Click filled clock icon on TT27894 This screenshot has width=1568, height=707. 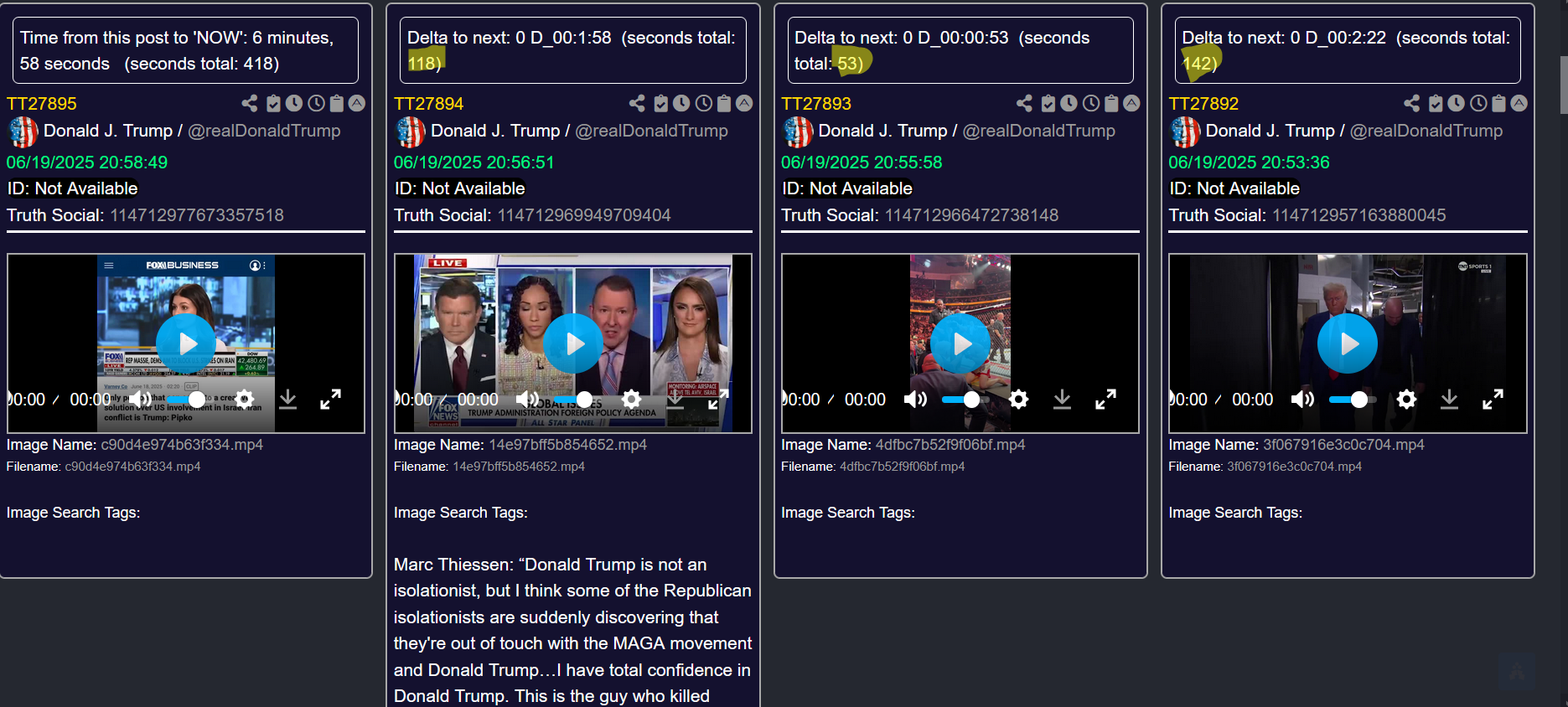pyautogui.click(x=681, y=103)
